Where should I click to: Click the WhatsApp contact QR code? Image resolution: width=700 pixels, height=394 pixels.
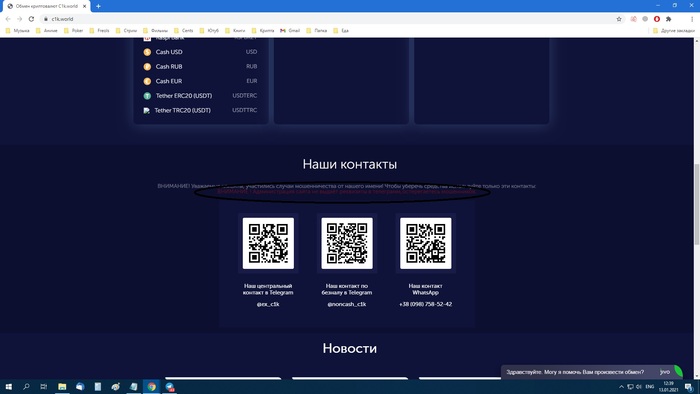tap(425, 243)
